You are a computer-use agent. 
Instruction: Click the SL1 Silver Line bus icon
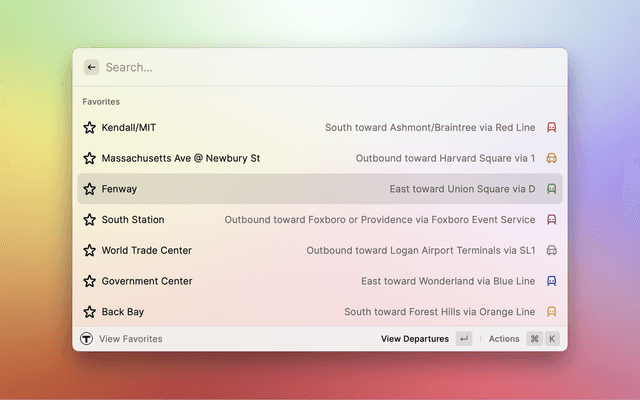[551, 250]
